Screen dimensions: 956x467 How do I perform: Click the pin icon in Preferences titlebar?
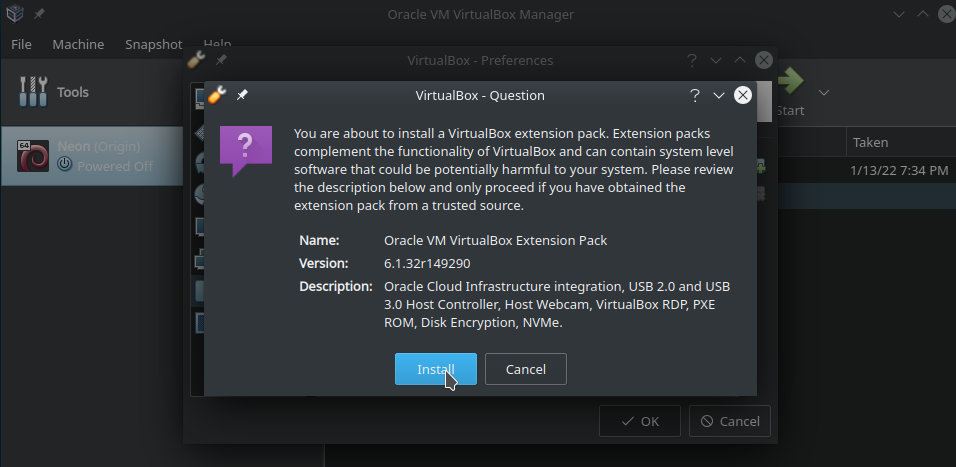221,60
